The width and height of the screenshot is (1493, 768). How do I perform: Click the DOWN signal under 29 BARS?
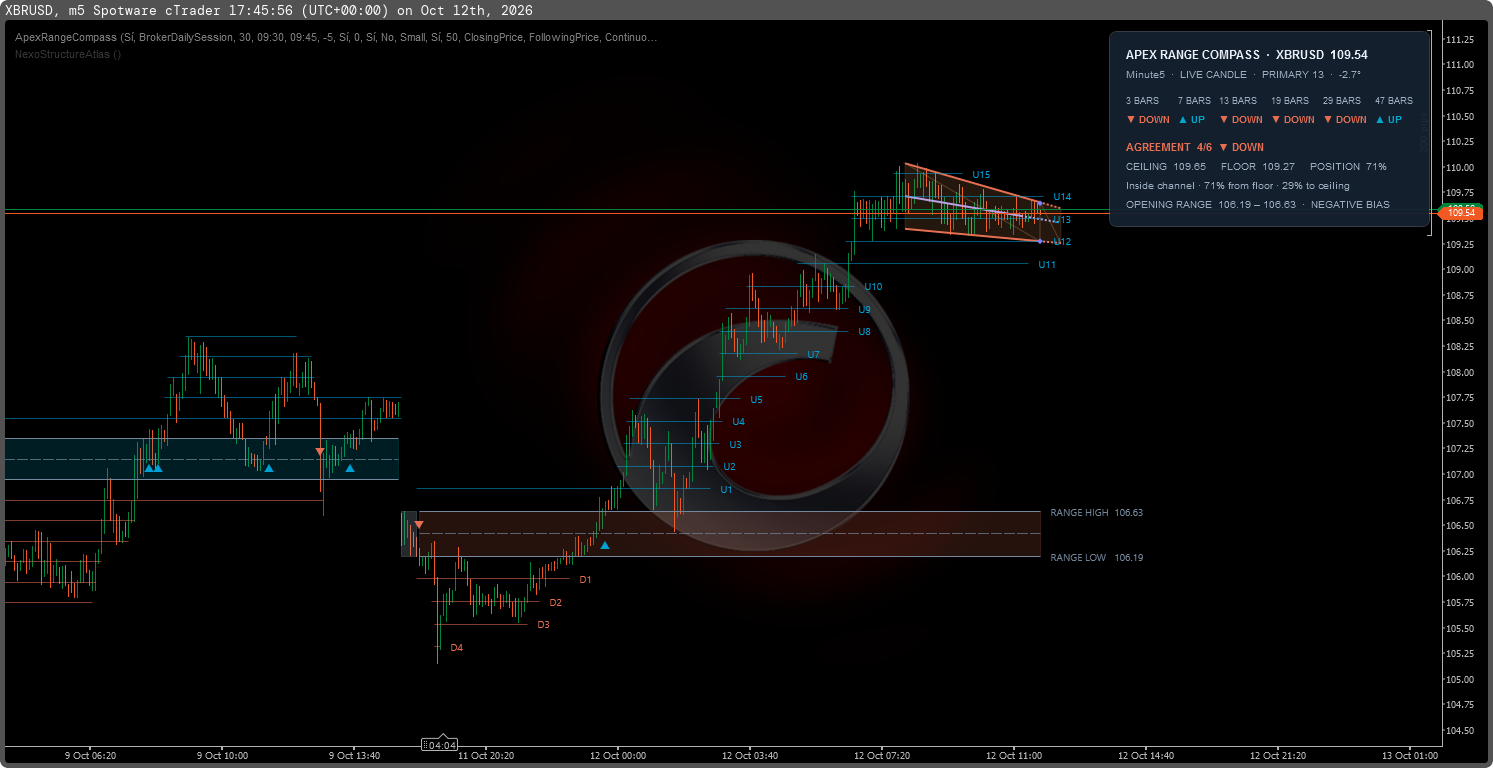1345,120
